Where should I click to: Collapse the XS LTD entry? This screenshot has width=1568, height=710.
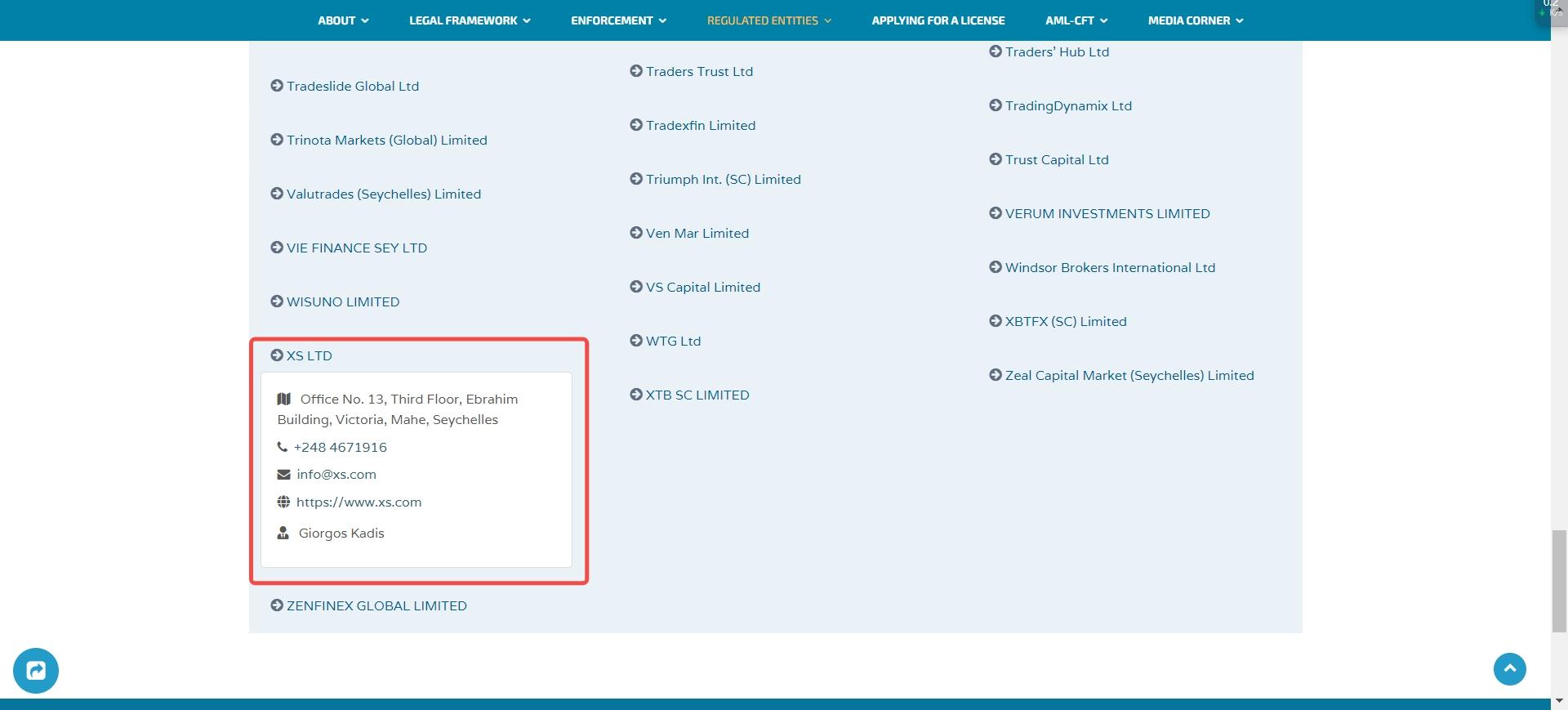click(301, 355)
